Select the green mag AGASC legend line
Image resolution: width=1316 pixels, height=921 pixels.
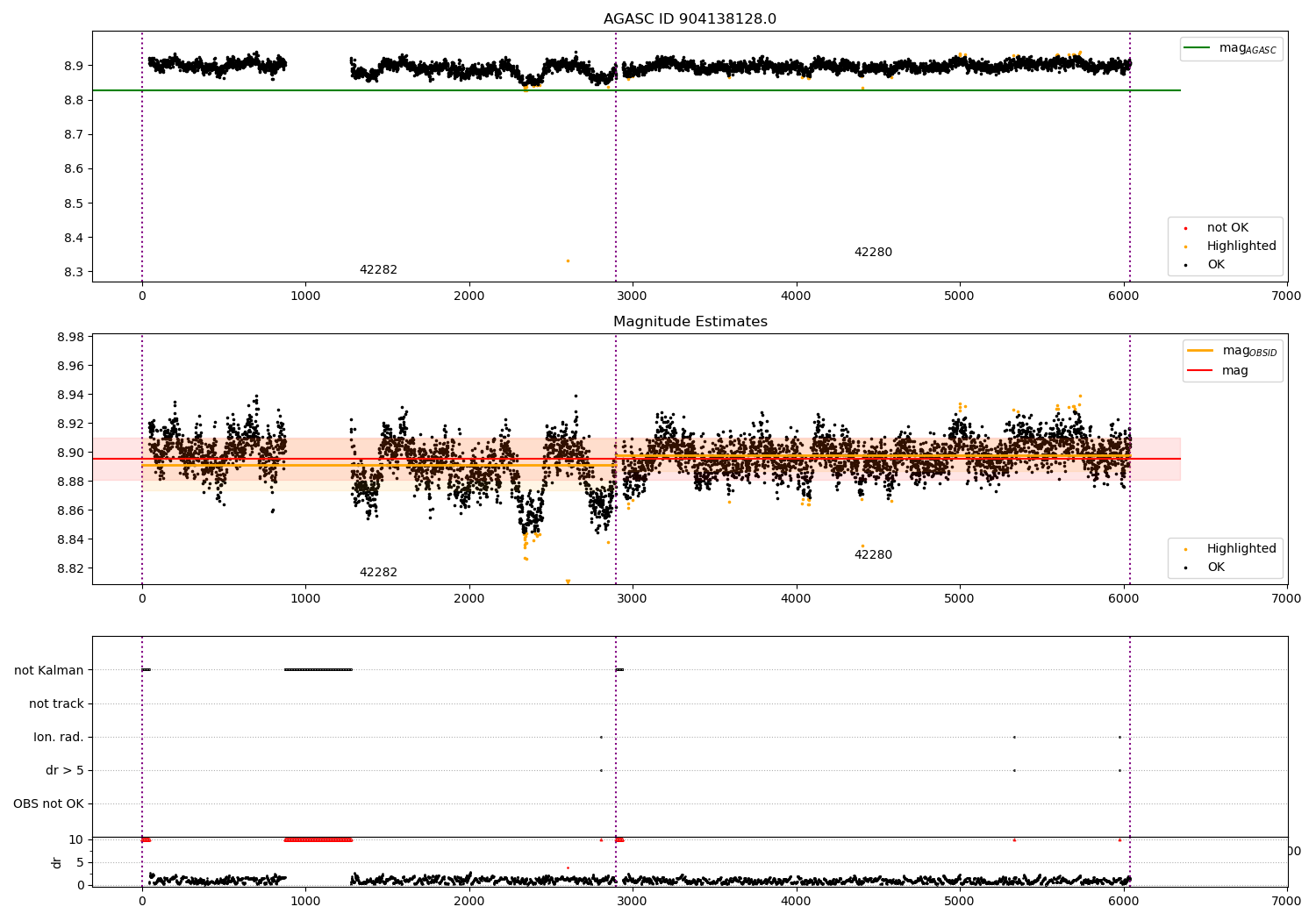pos(1198,48)
